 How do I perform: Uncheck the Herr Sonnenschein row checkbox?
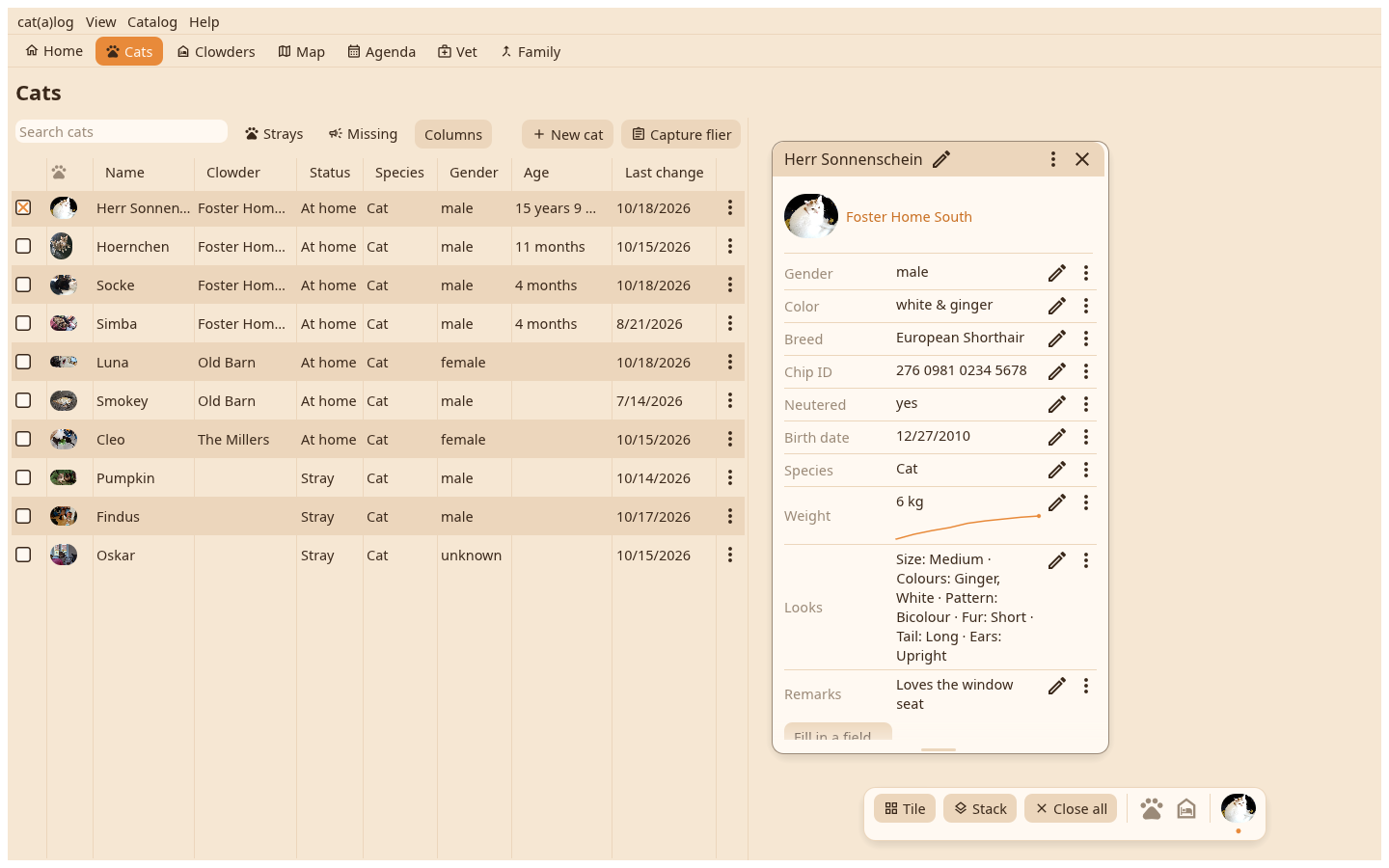point(24,207)
